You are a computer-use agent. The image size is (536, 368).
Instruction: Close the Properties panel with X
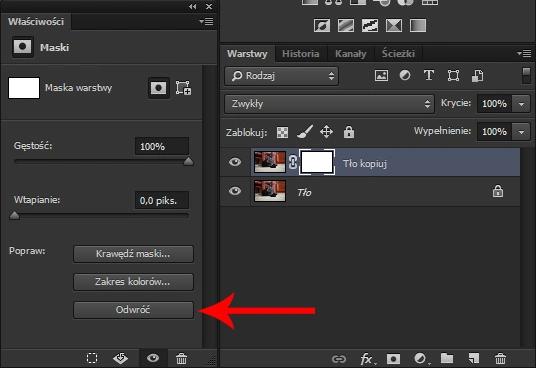click(x=209, y=6)
